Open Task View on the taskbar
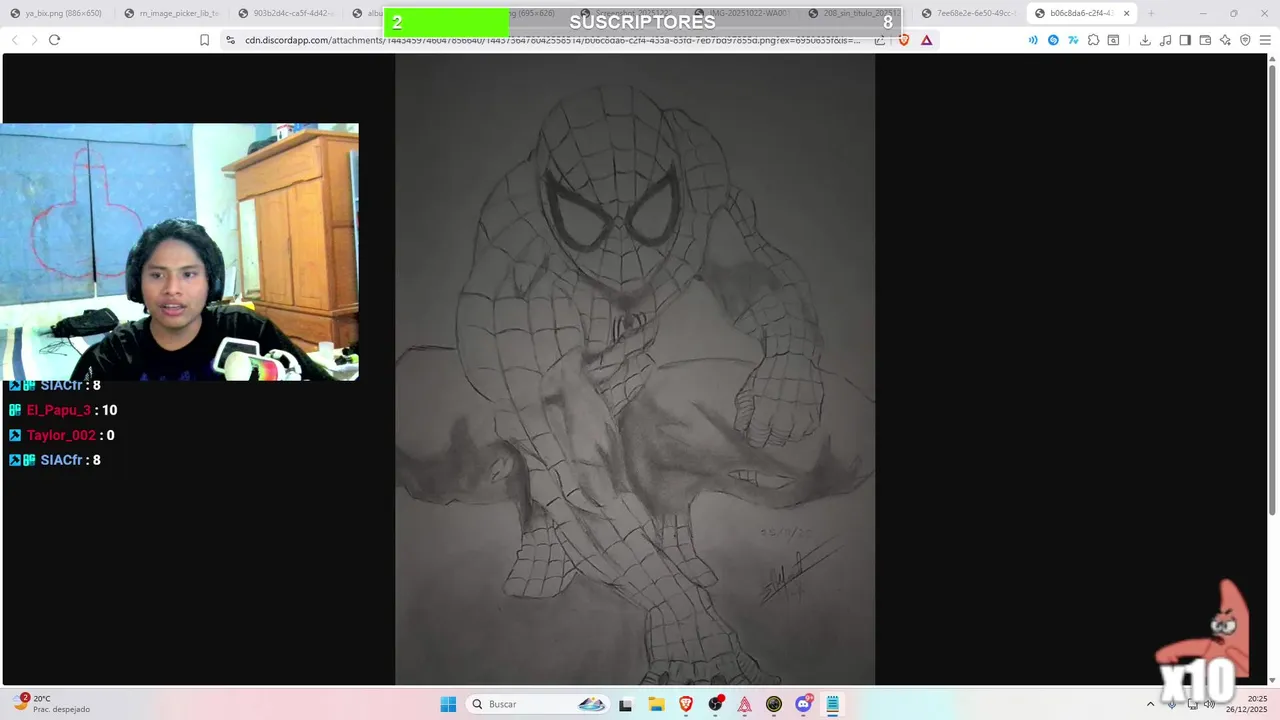The width and height of the screenshot is (1280, 720). click(626, 704)
